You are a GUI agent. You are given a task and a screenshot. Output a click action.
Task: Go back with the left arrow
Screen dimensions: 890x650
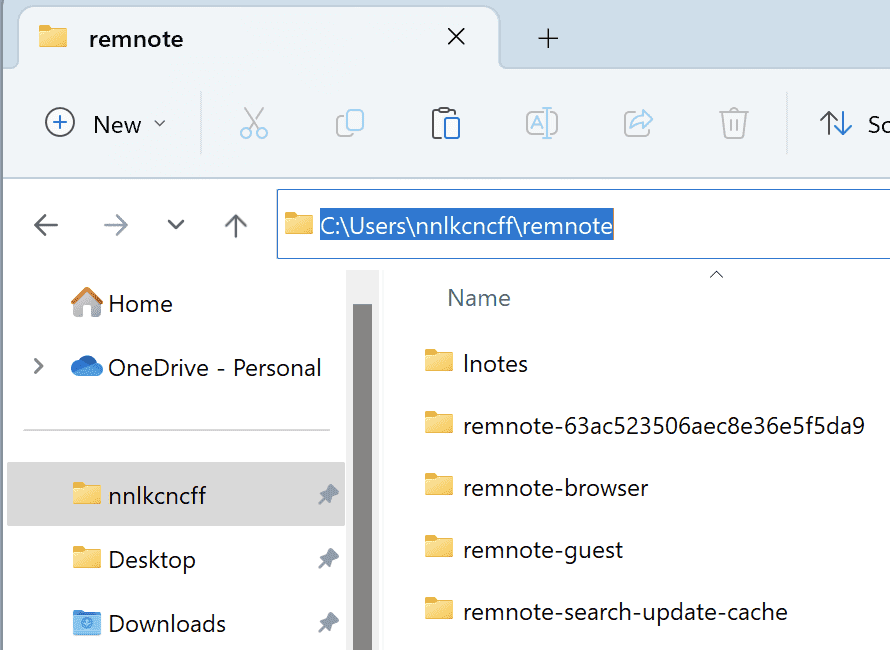coord(46,225)
